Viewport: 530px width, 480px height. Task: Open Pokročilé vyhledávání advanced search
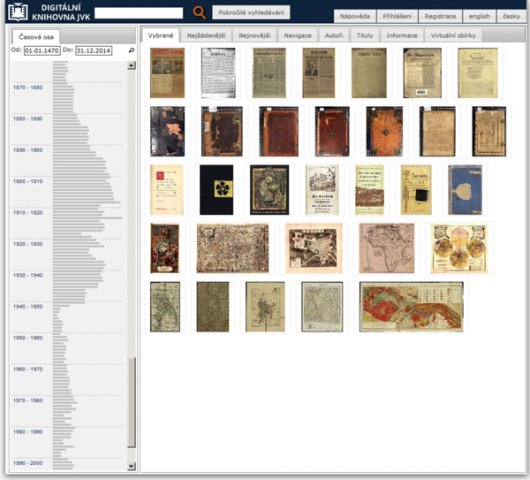pyautogui.click(x=251, y=13)
